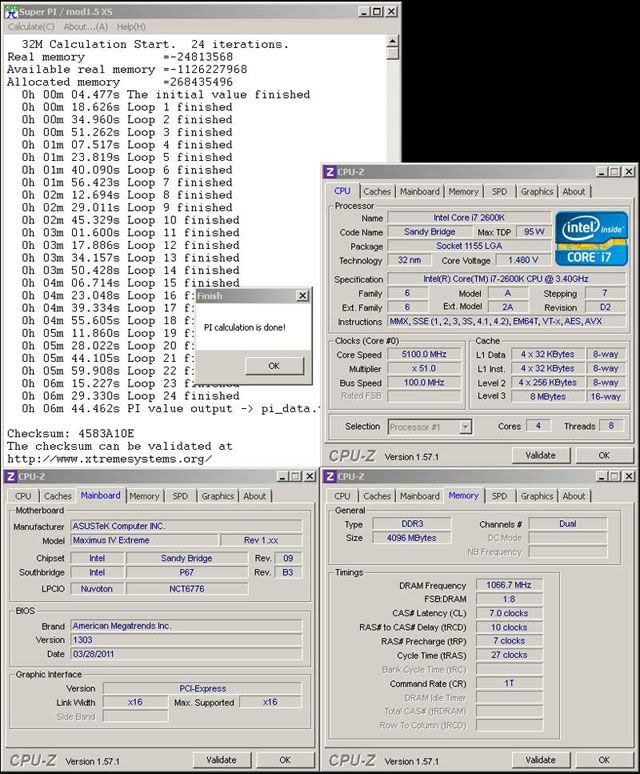Click the memory Type value DDR3
The width and height of the screenshot is (640, 774).
tap(412, 524)
